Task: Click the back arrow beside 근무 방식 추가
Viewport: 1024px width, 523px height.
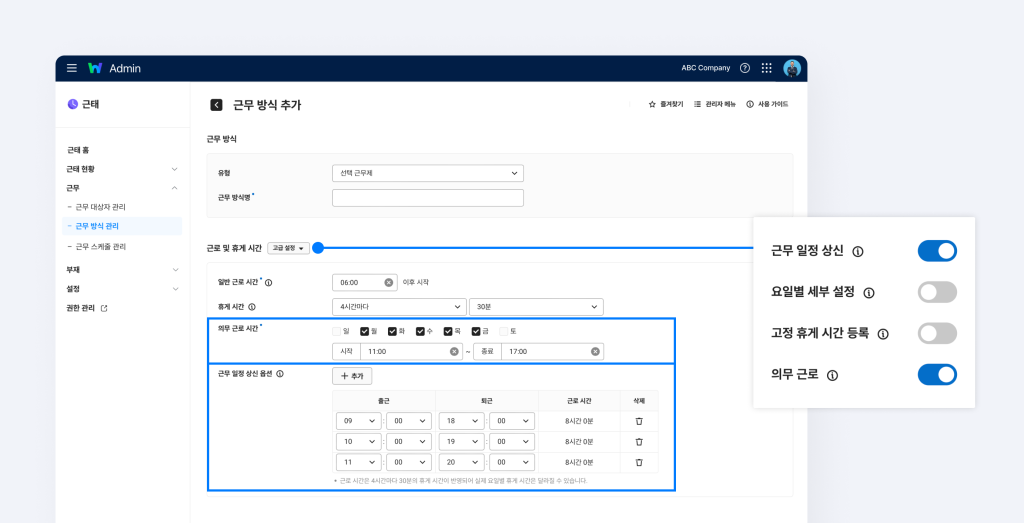Action: [x=216, y=104]
